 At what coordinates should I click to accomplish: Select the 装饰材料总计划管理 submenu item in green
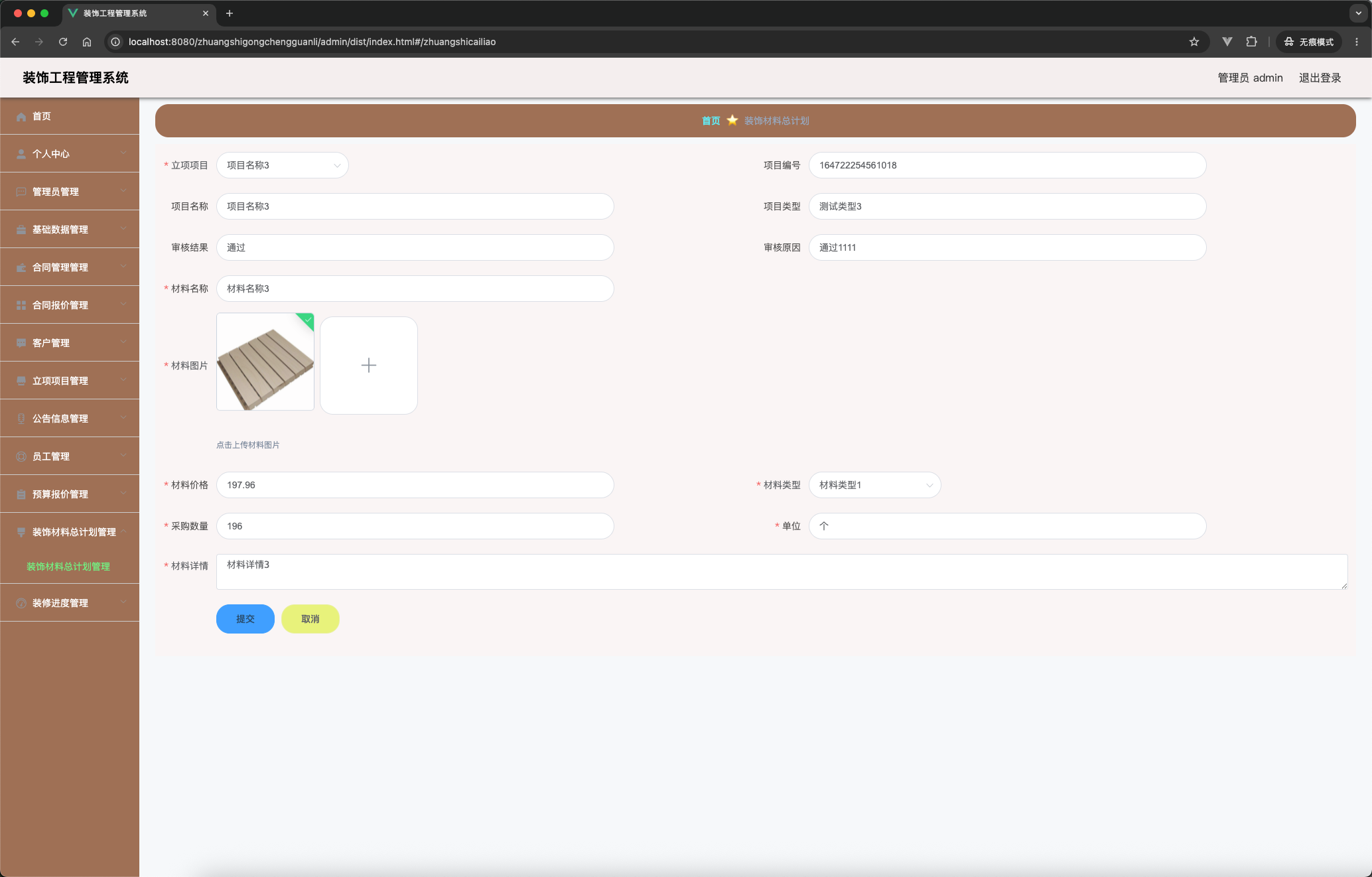(x=68, y=567)
